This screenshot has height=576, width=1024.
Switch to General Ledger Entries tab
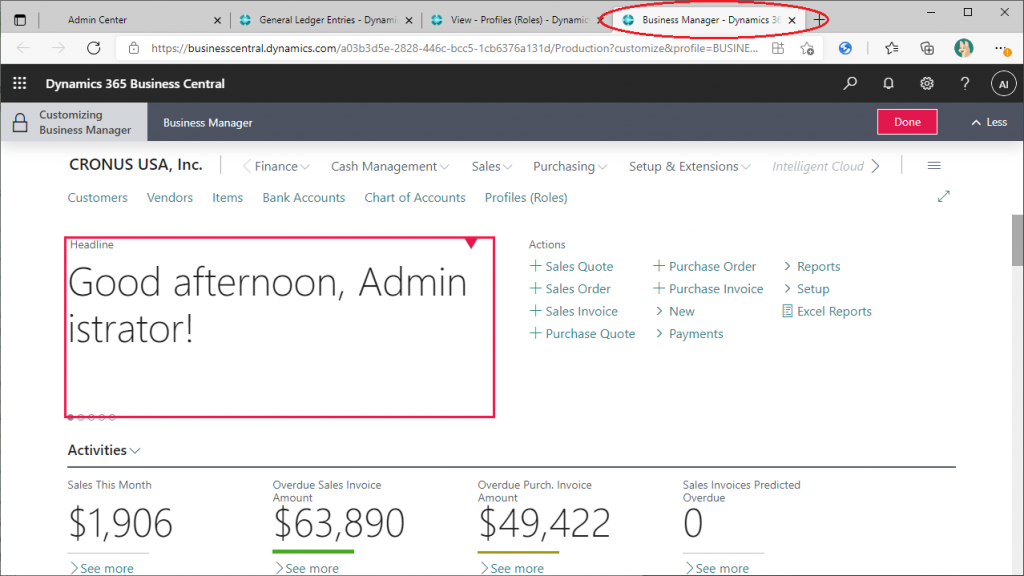tap(320, 20)
